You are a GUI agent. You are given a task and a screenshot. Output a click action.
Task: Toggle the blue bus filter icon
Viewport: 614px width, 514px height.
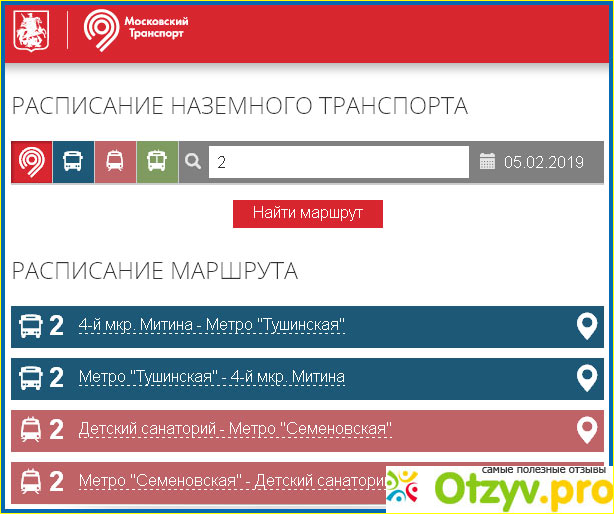(x=73, y=161)
